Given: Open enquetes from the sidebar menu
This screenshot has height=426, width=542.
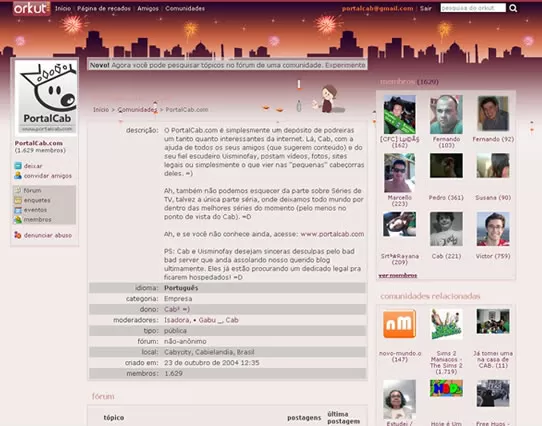Looking at the screenshot, I should [37, 200].
